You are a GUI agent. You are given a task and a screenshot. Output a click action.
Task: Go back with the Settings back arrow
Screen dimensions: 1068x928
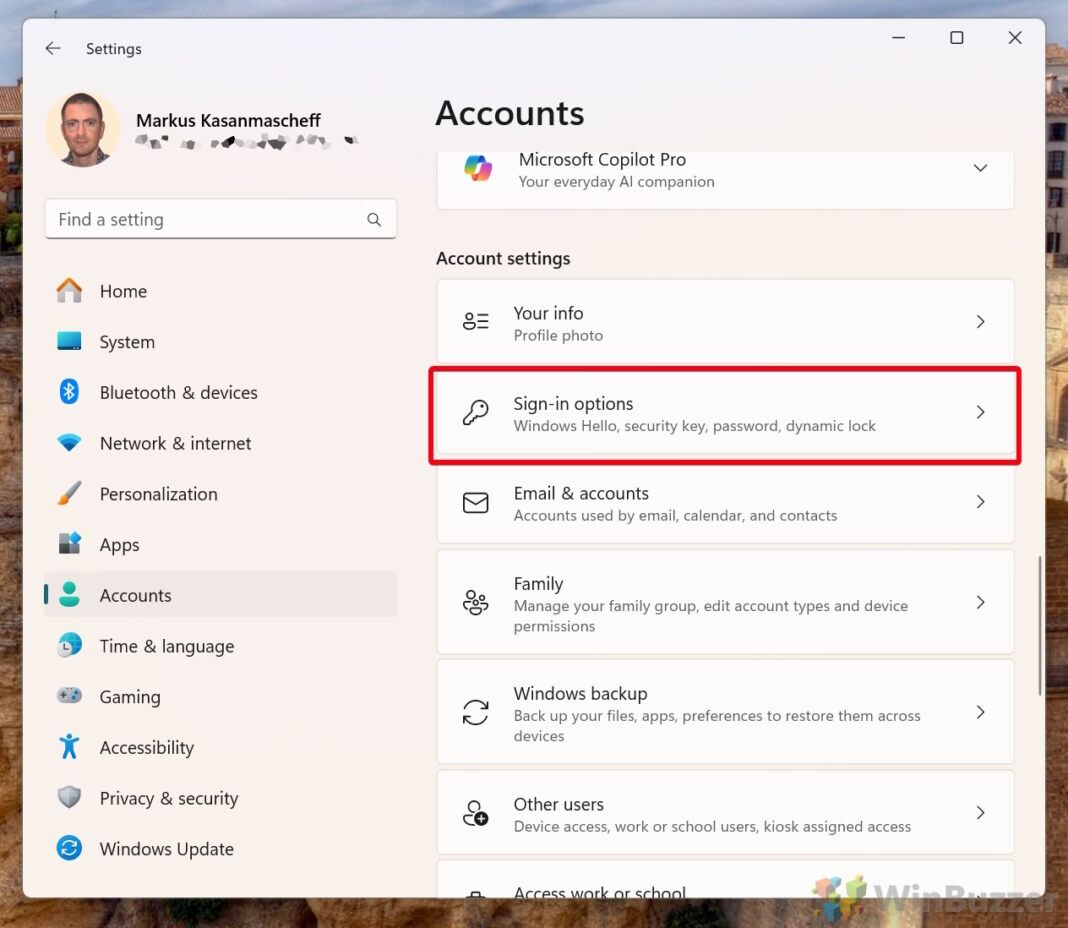(53, 48)
